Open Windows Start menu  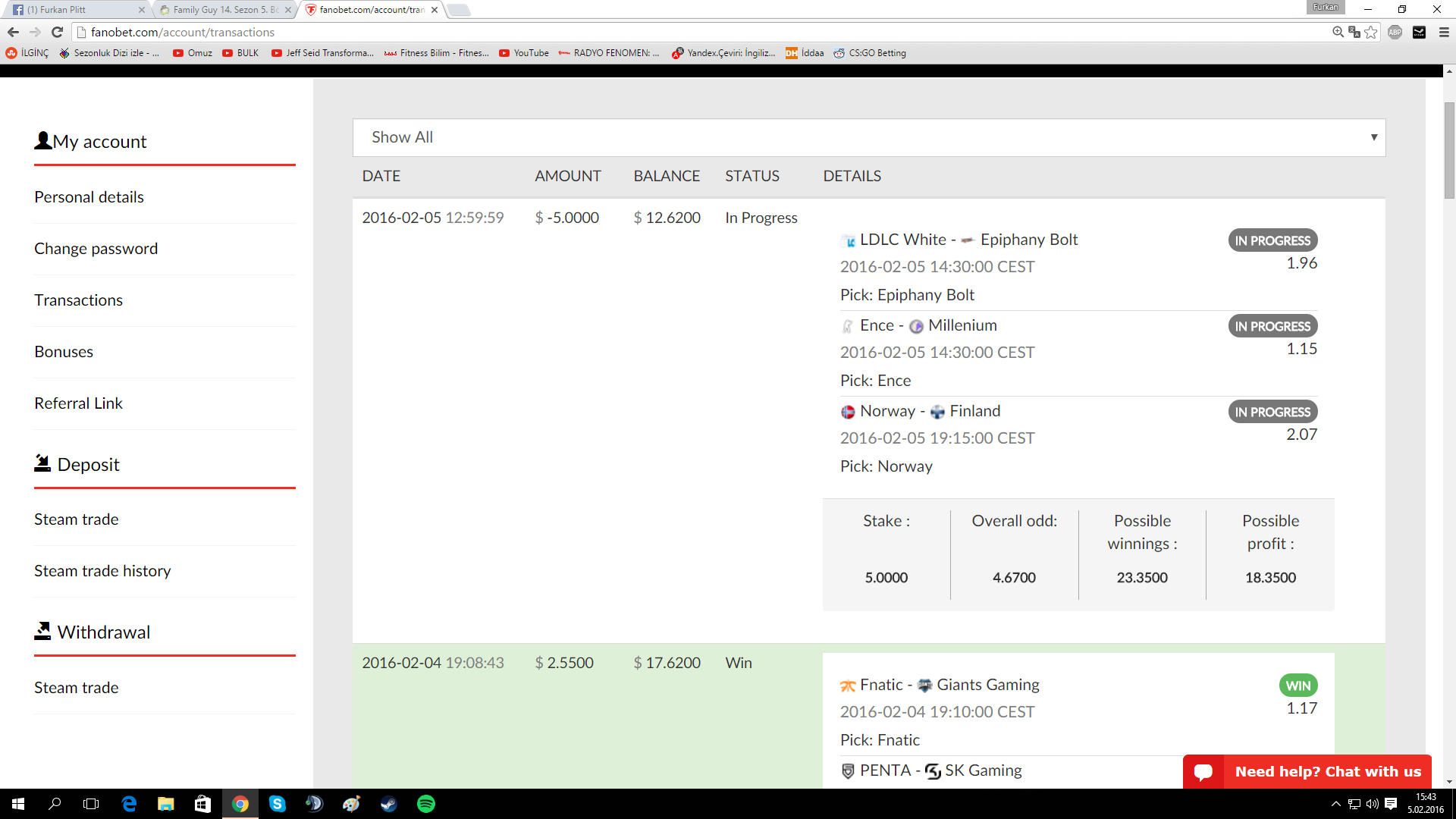18,804
